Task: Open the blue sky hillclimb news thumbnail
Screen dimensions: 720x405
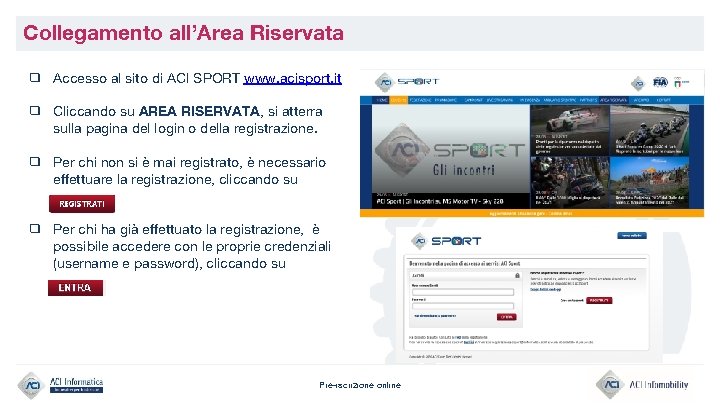Action: (650, 182)
